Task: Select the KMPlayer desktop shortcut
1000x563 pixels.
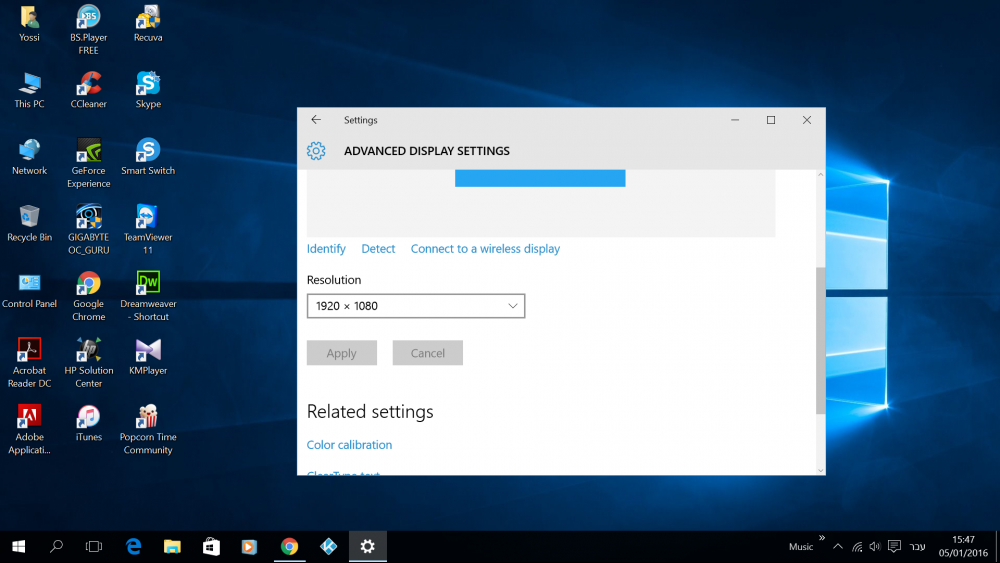Action: (x=148, y=356)
